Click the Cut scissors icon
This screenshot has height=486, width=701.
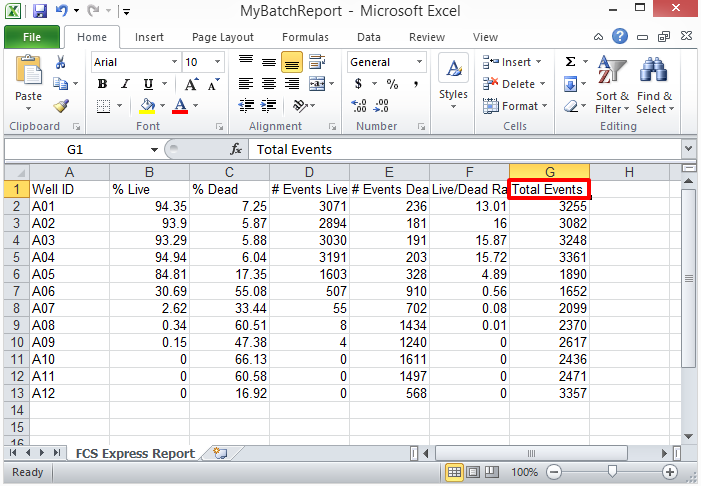tap(60, 62)
